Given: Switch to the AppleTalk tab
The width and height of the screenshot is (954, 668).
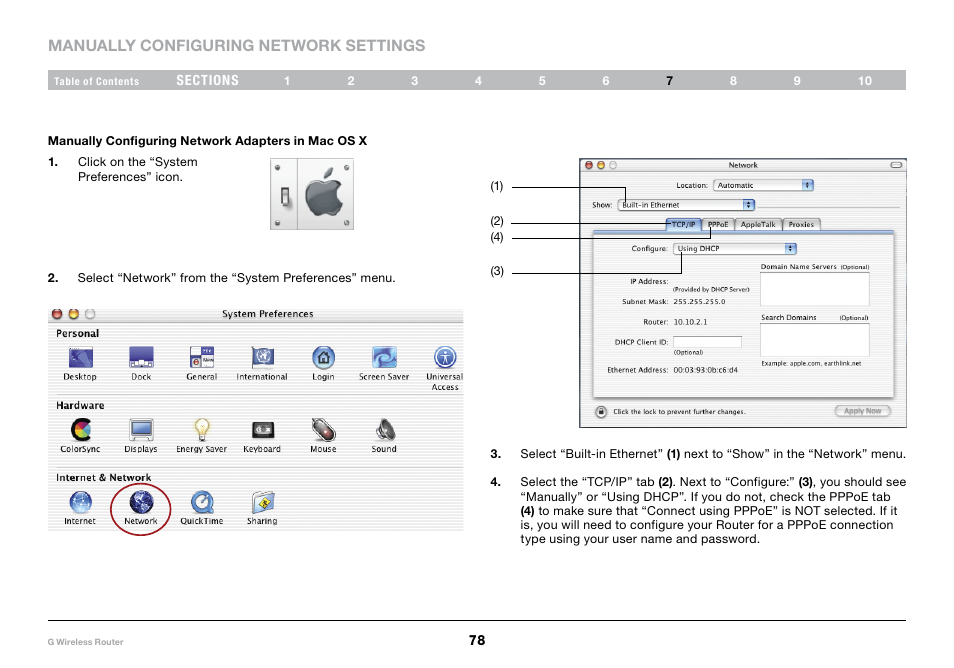Looking at the screenshot, I should (x=758, y=224).
